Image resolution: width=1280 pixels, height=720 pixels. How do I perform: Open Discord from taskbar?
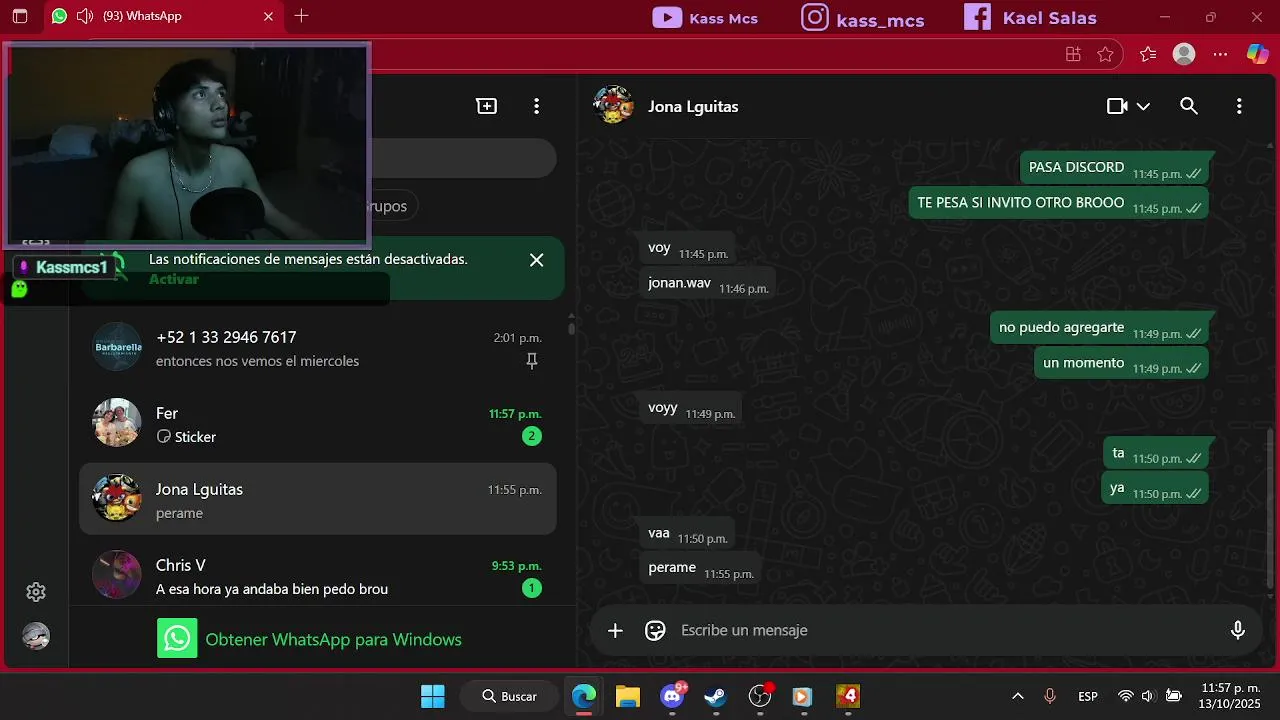point(673,696)
